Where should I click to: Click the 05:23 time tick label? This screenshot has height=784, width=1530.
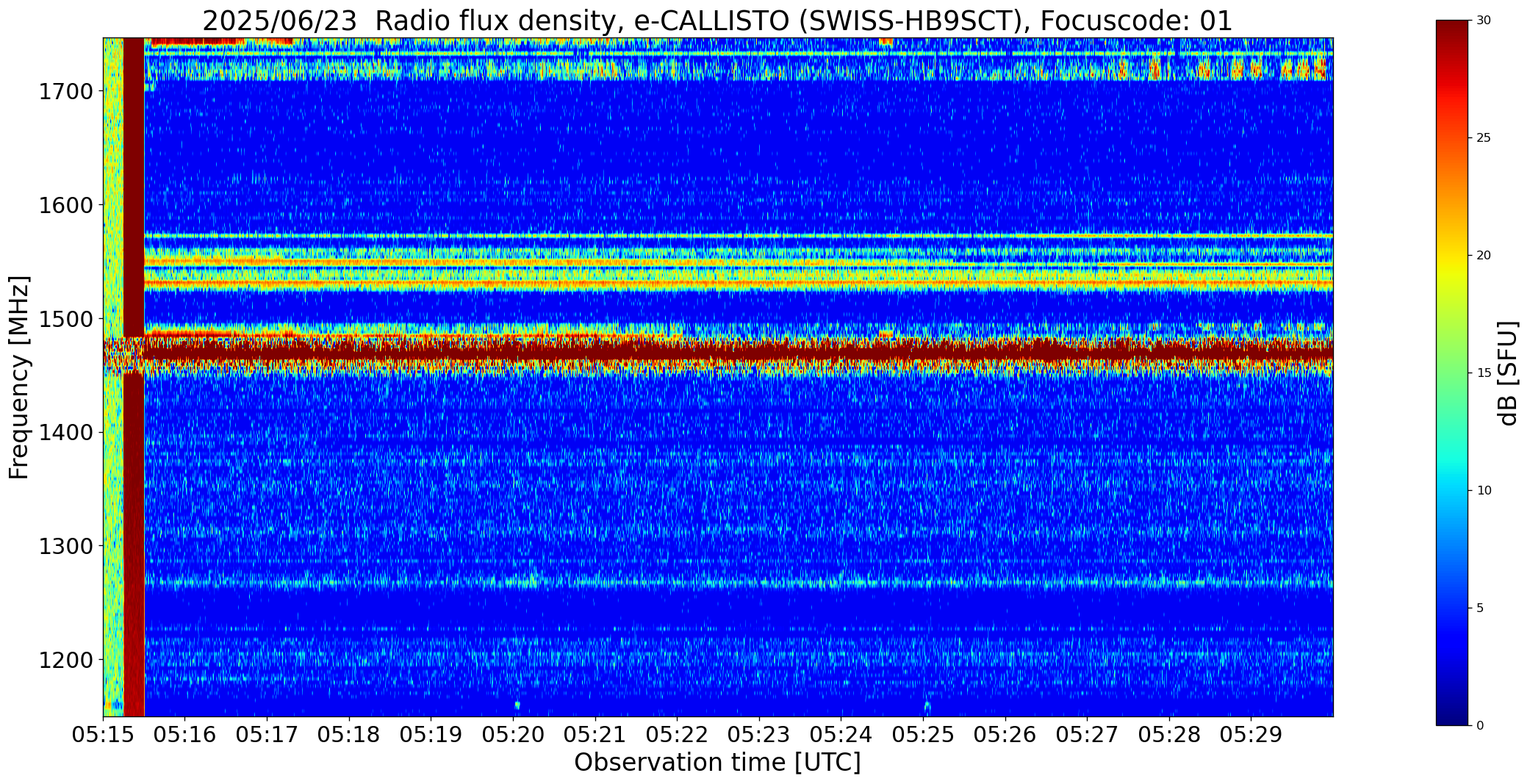point(759,735)
